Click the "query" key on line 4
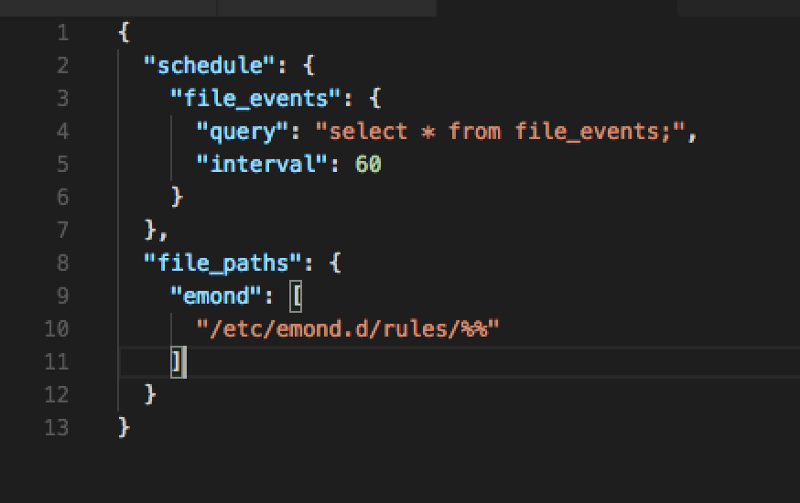This screenshot has width=800, height=503. pos(242,132)
